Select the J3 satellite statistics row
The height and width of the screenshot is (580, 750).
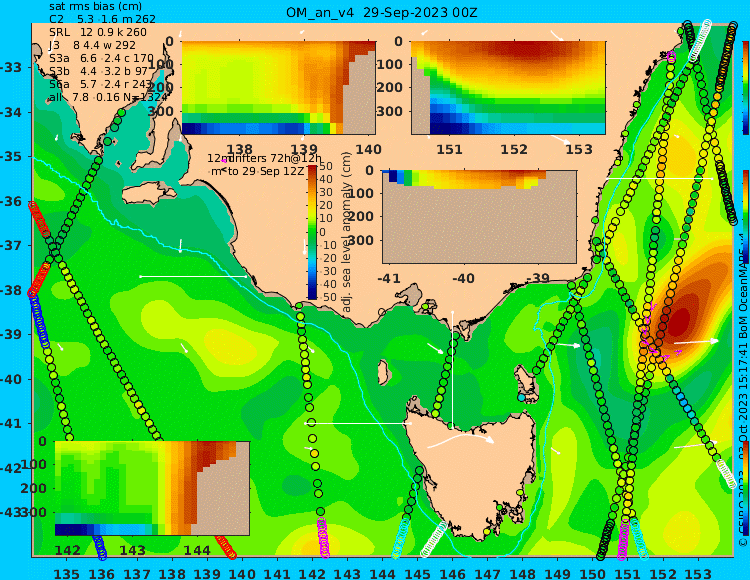point(92,45)
